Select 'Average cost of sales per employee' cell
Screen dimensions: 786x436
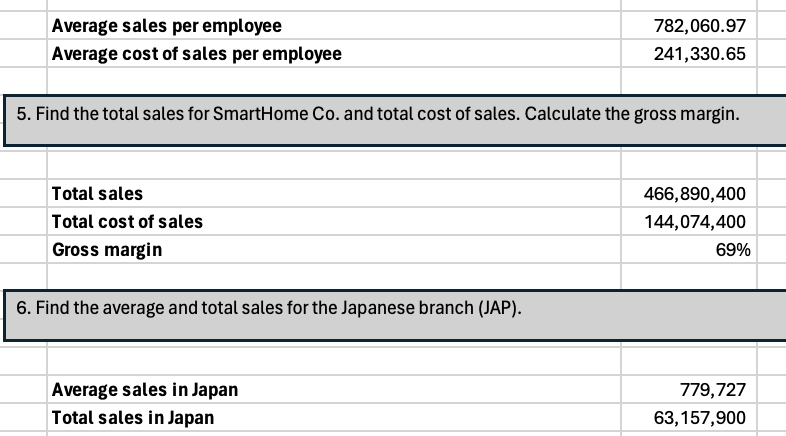(x=196, y=53)
